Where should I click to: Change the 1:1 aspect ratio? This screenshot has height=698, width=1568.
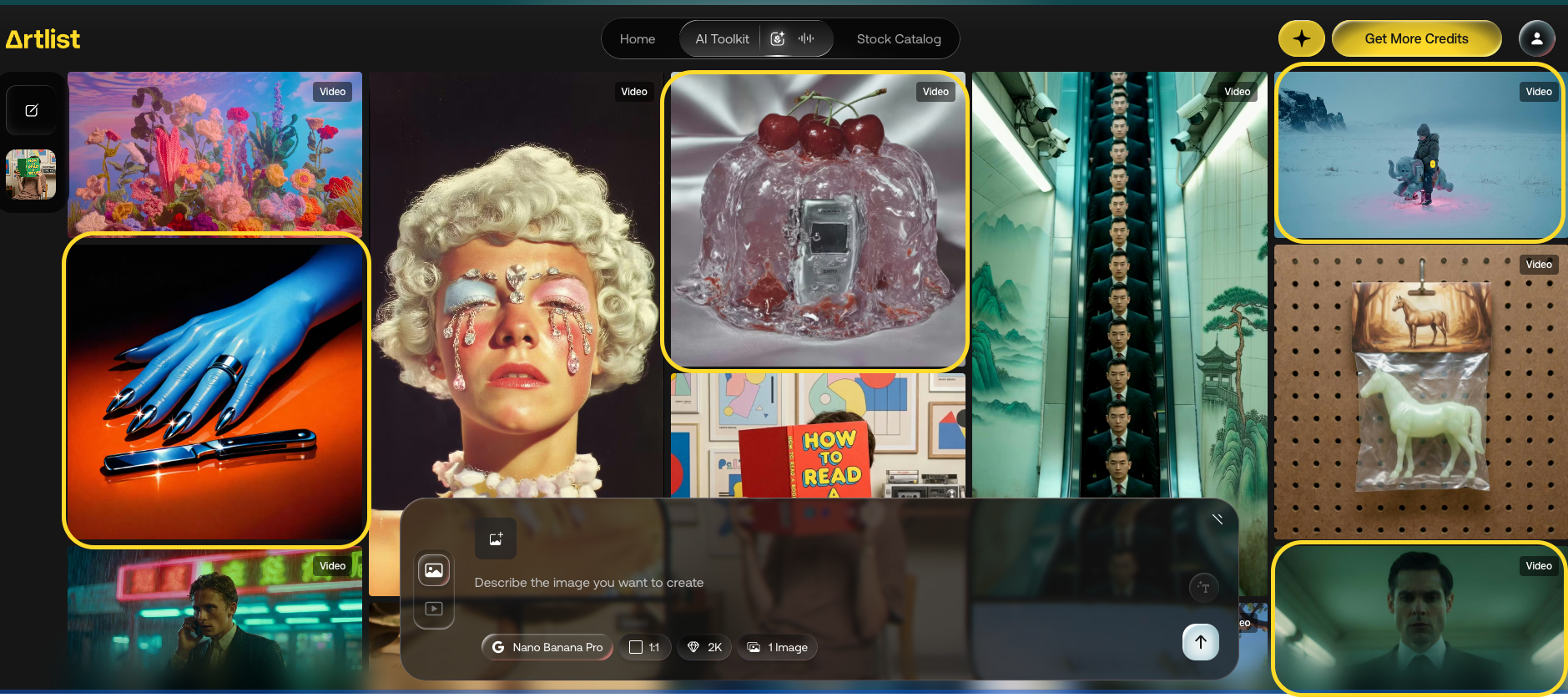click(x=645, y=647)
